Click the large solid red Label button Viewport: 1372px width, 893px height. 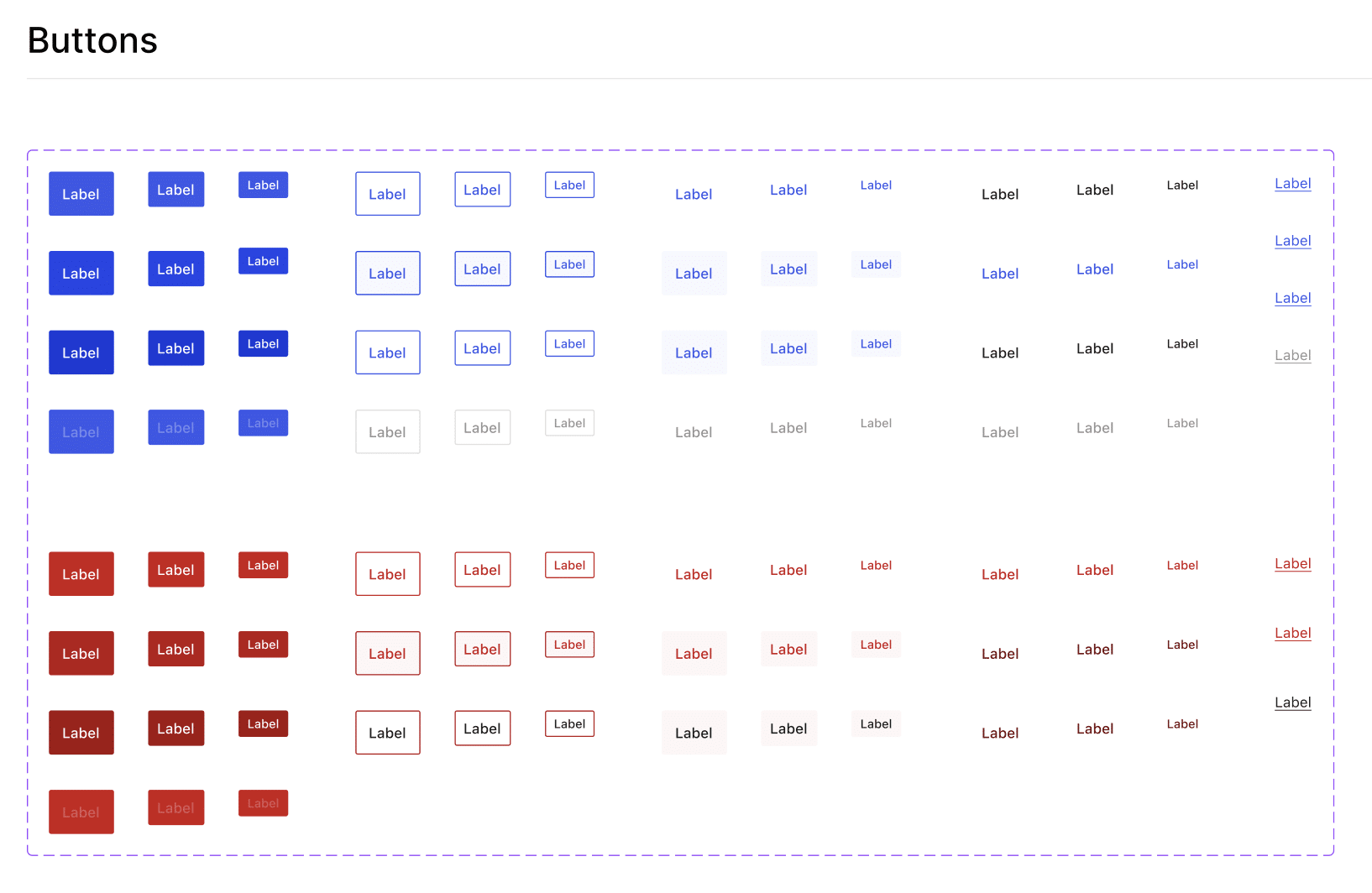81,574
